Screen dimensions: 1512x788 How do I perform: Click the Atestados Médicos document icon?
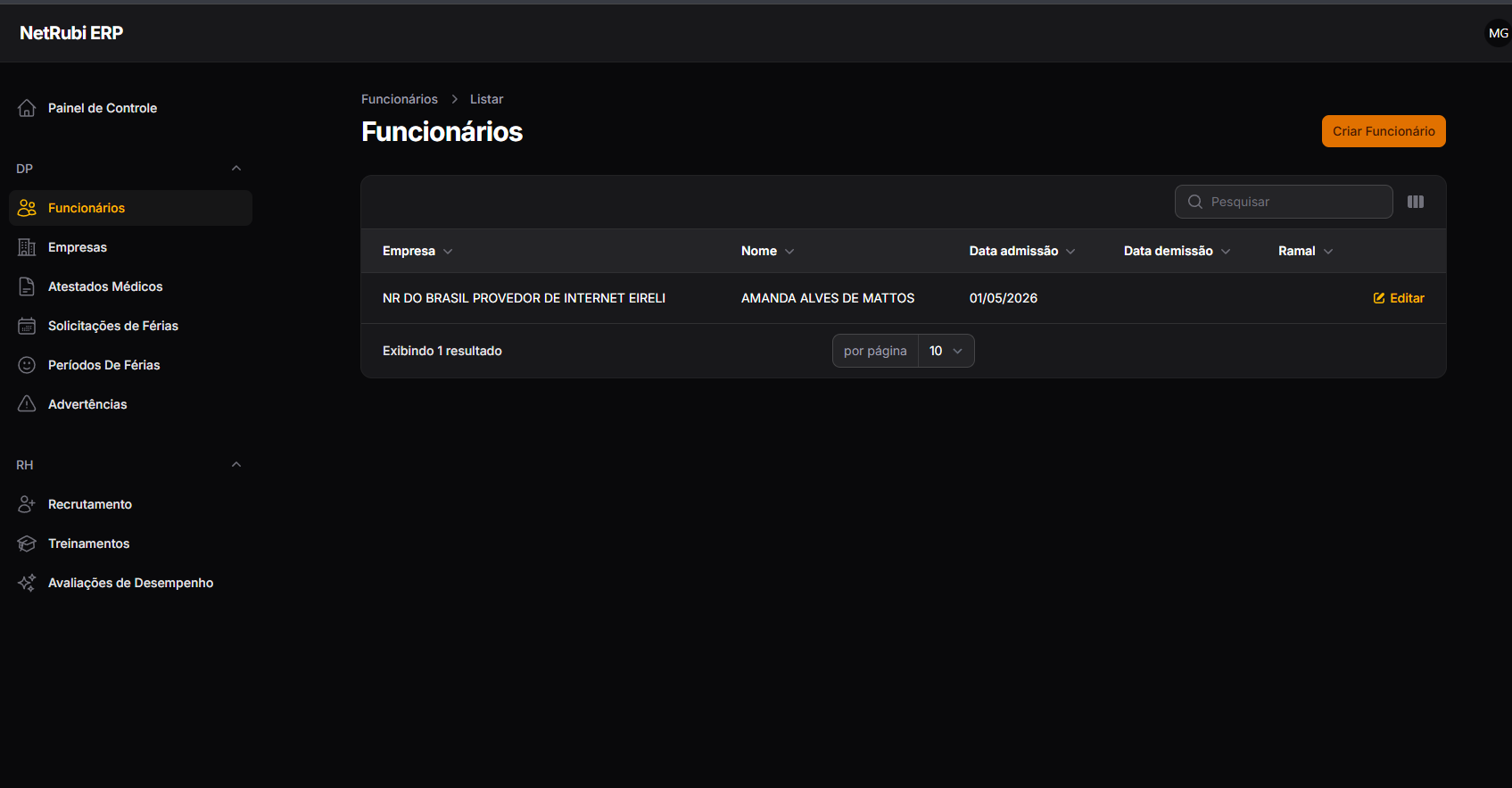pos(27,286)
